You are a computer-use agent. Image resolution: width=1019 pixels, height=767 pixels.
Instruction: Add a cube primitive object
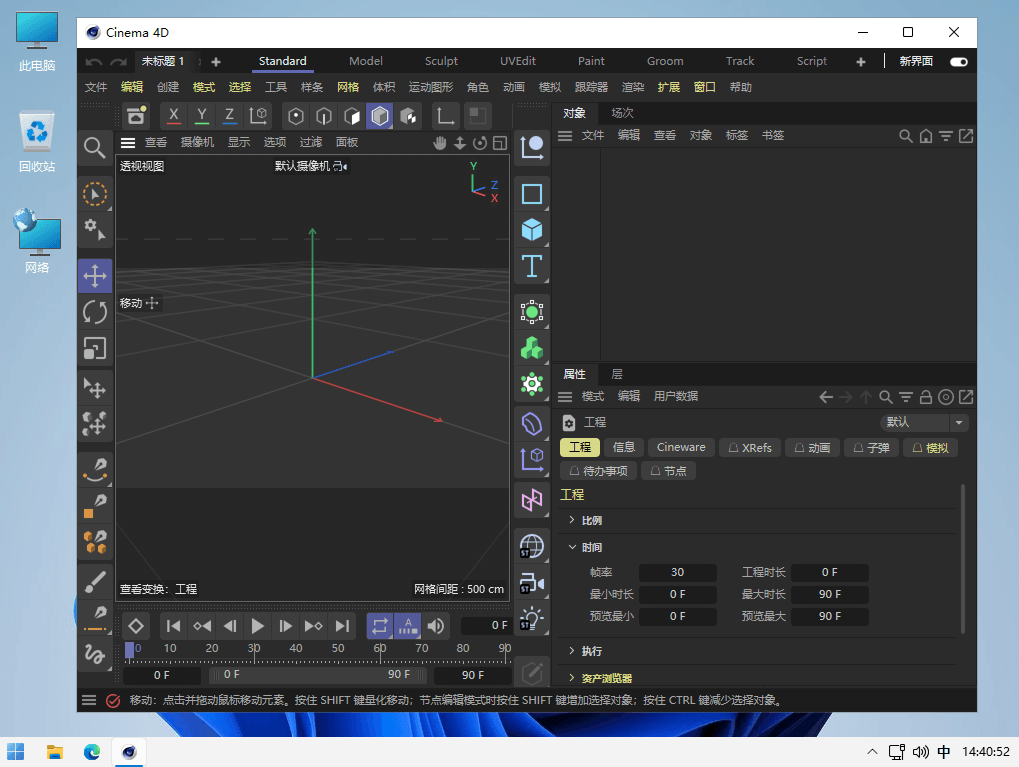coord(532,229)
